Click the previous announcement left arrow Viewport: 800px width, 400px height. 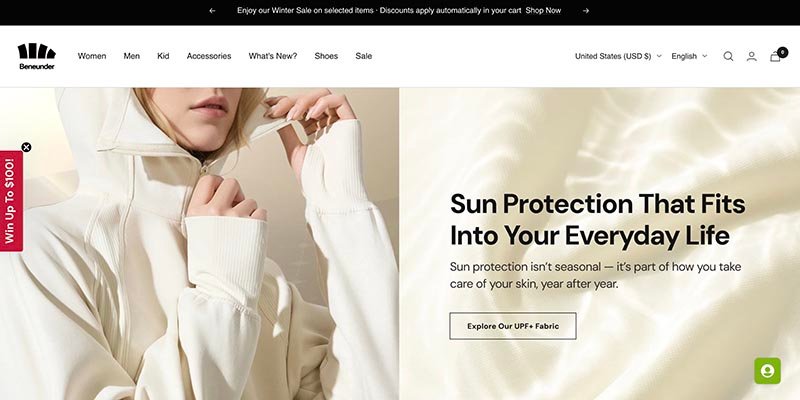212,11
